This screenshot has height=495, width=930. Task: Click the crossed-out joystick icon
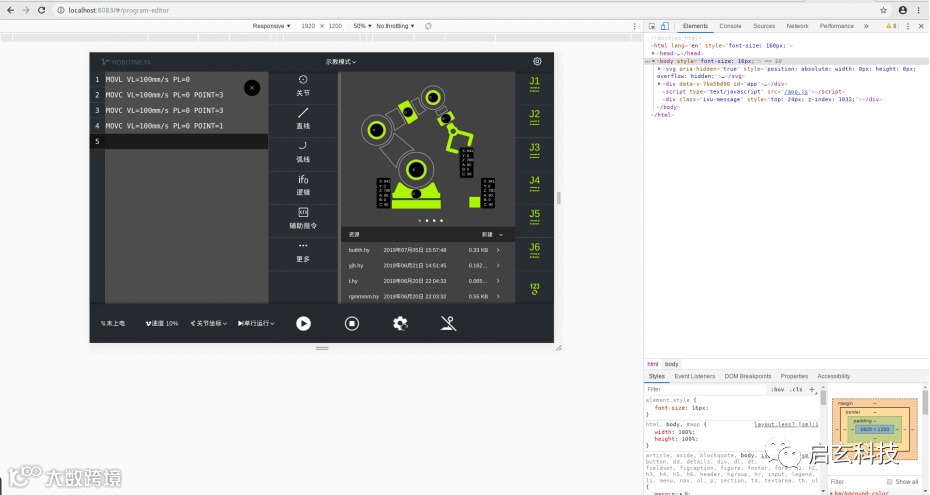pyautogui.click(x=448, y=323)
